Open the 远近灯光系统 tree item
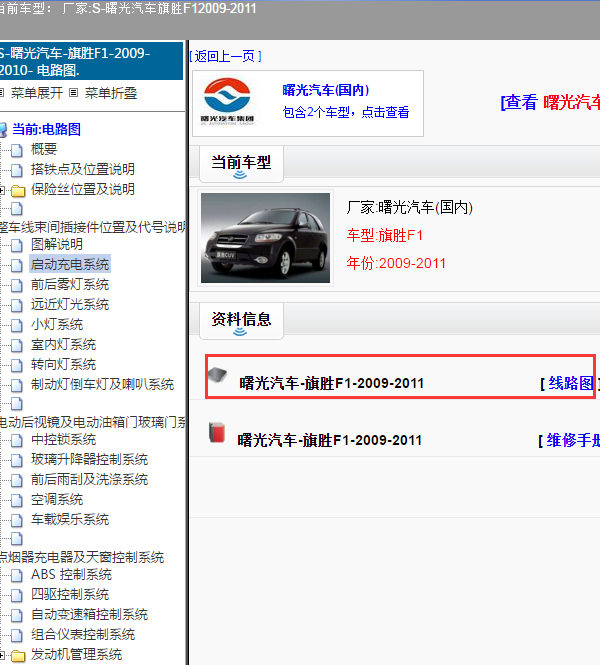600x665 pixels. click(70, 305)
